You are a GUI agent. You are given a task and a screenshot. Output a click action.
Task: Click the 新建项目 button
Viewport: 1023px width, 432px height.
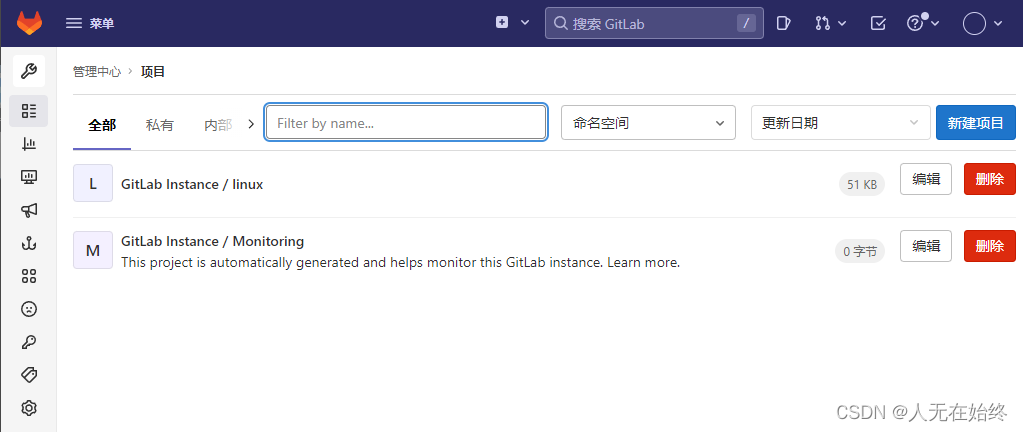click(x=975, y=123)
